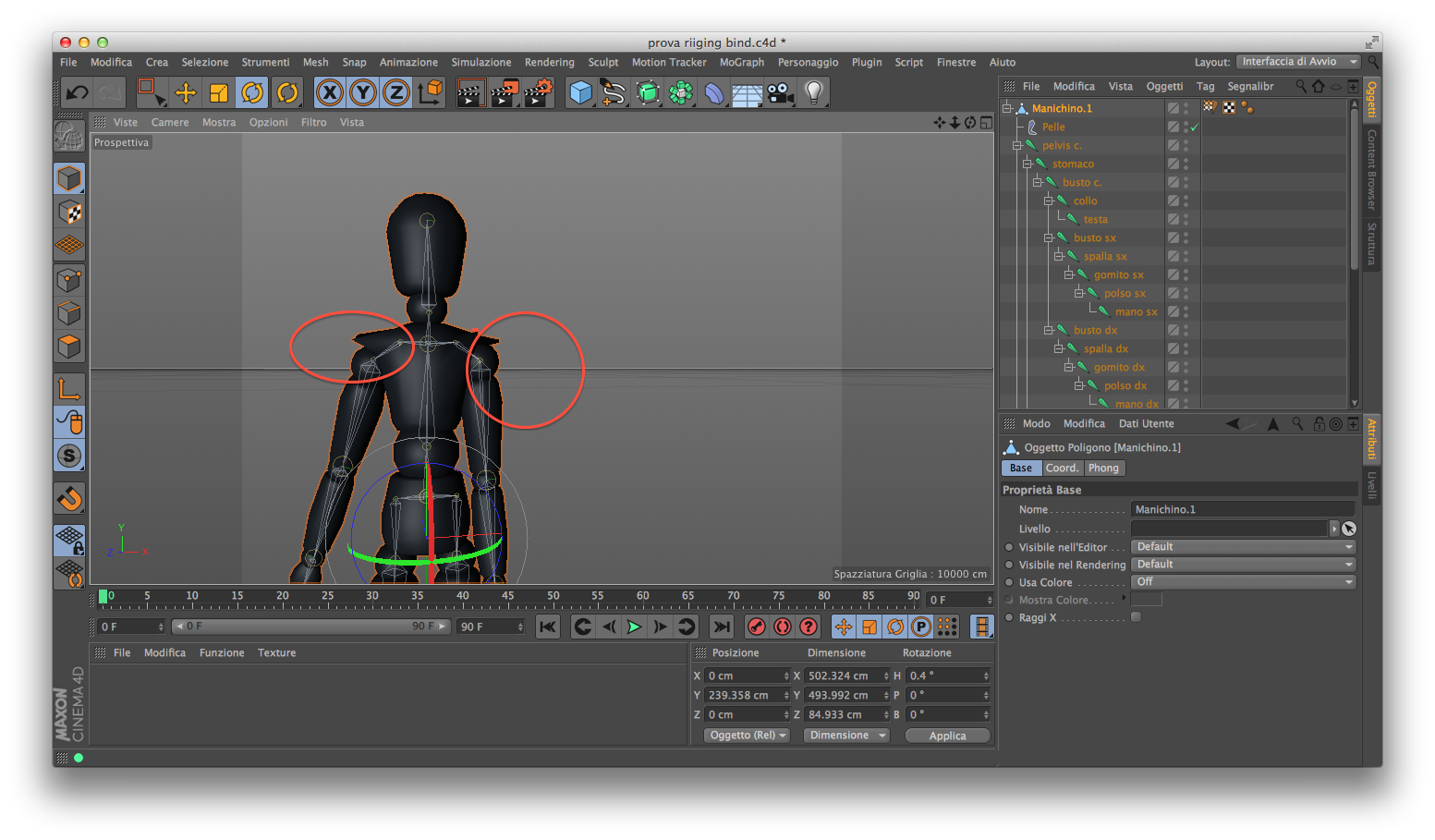Screen dimensions: 1435x840
Task: Click the Posizione Y field 239.358 cm
Action: pyautogui.click(x=748, y=696)
